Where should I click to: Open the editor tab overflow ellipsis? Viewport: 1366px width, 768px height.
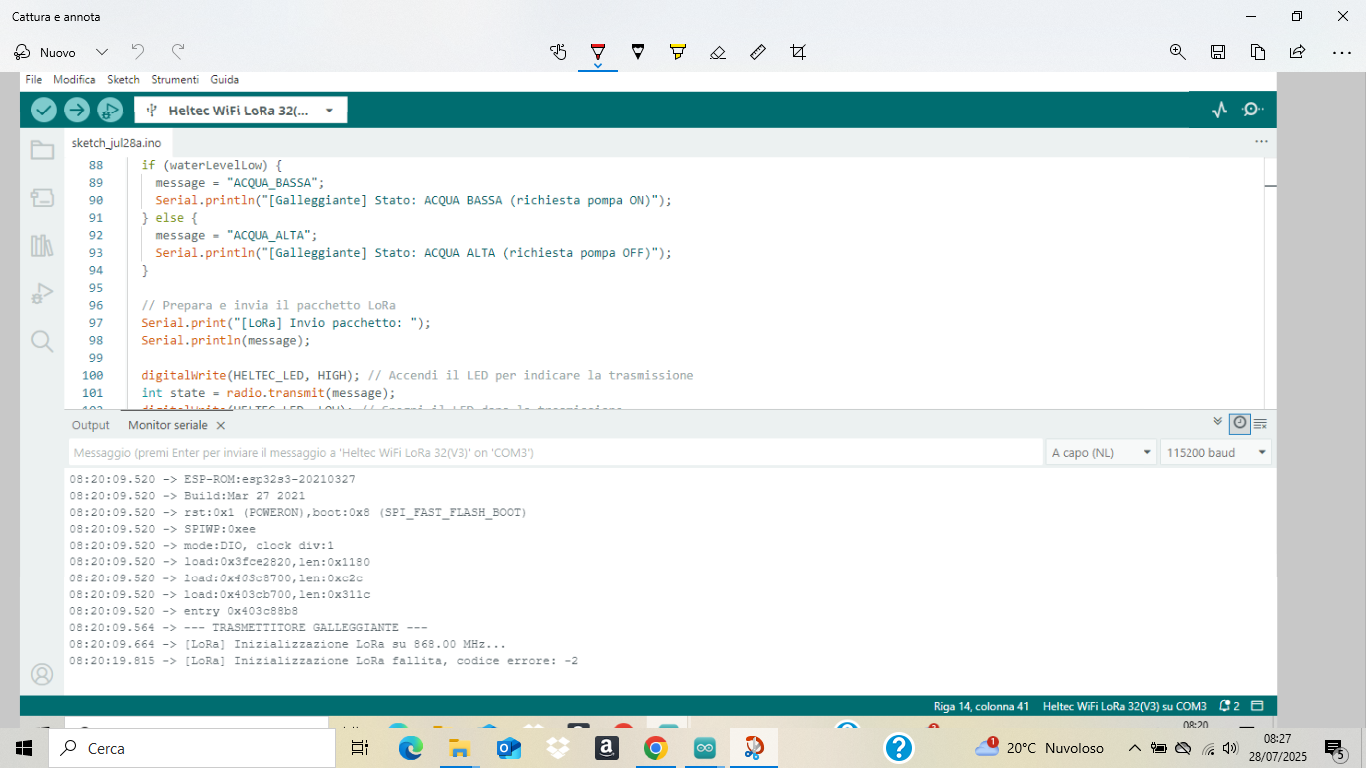pos(1261,142)
